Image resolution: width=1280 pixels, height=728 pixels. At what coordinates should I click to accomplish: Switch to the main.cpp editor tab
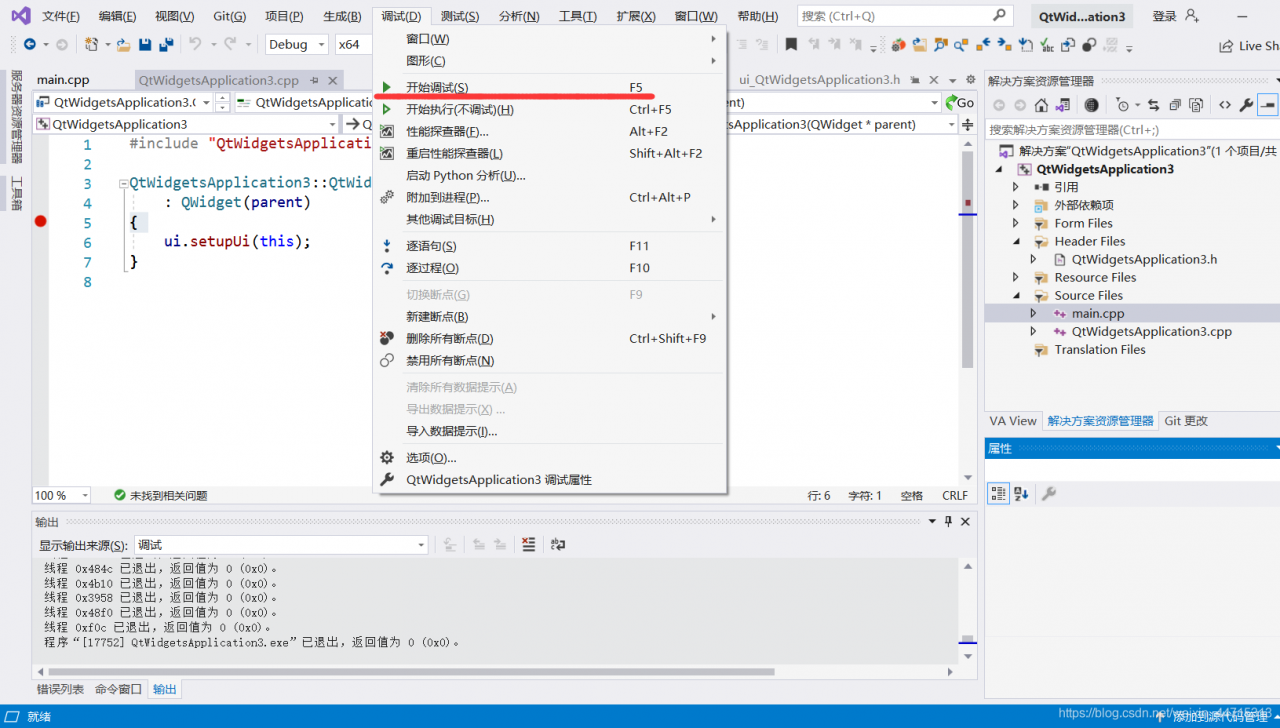(63, 80)
